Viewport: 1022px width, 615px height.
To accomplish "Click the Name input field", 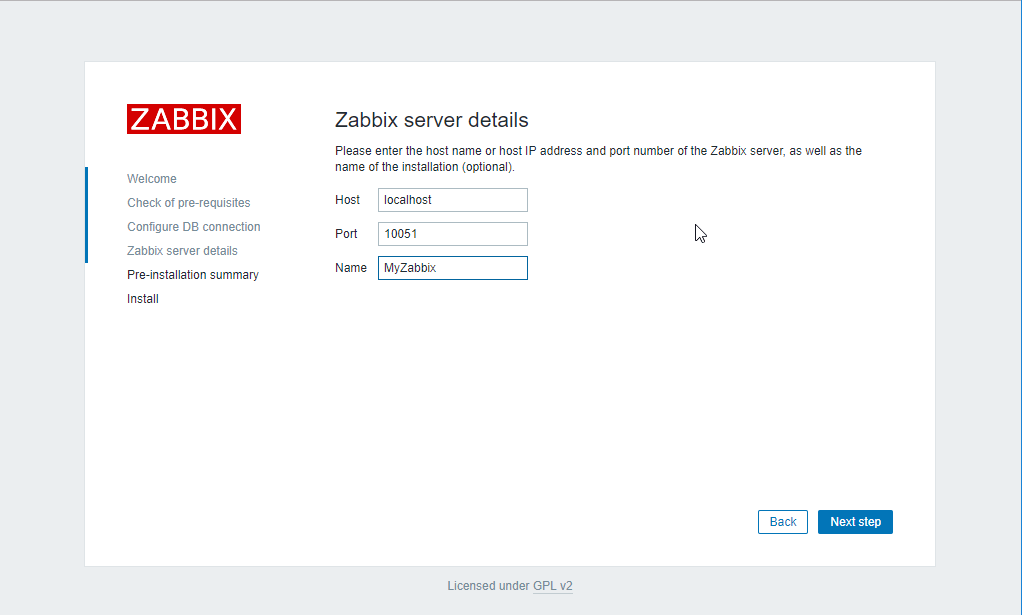I will (x=452, y=268).
